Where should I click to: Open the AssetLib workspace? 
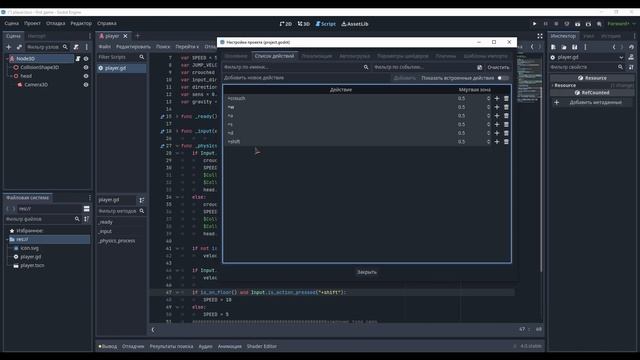tap(355, 24)
